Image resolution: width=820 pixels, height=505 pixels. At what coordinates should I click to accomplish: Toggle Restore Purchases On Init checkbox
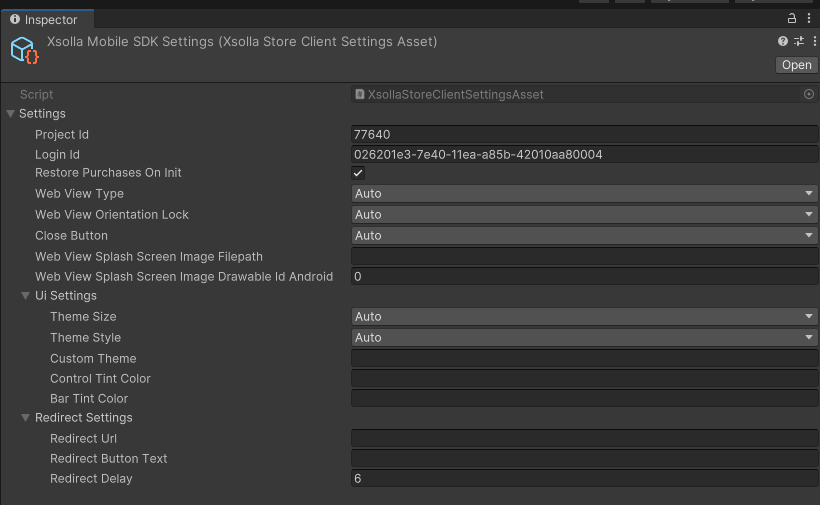tap(358, 173)
